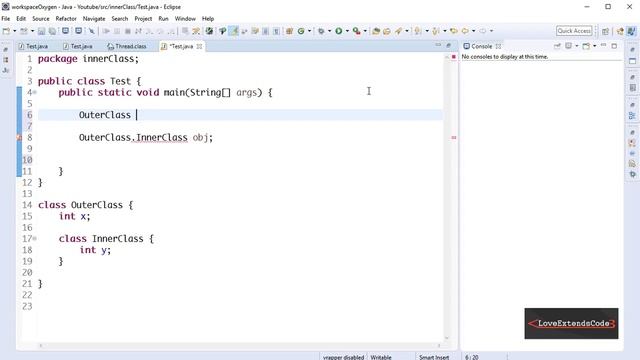Toggle Mark Occurrences in the toolbar

point(233,31)
